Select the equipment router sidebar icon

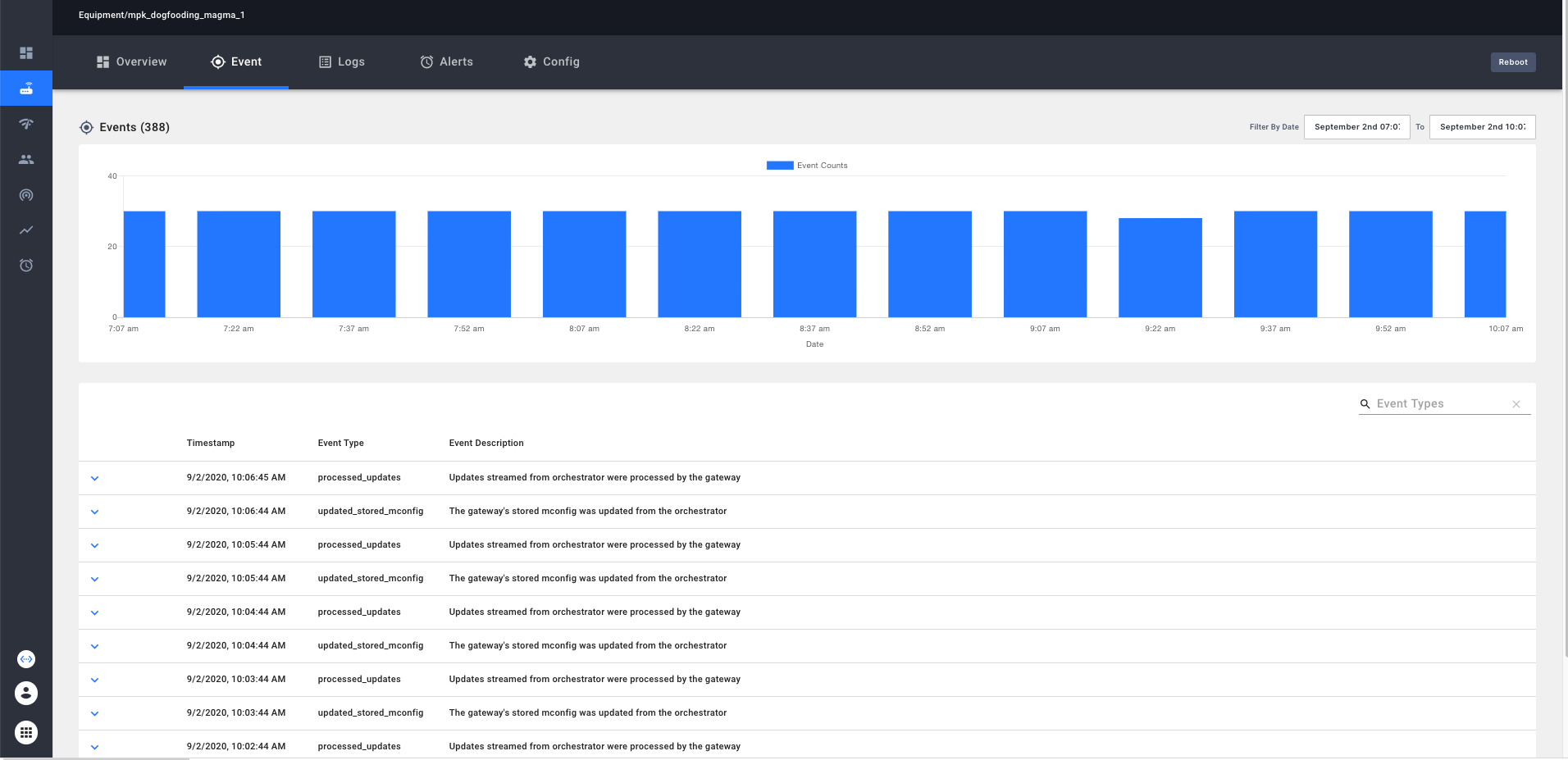[x=26, y=89]
